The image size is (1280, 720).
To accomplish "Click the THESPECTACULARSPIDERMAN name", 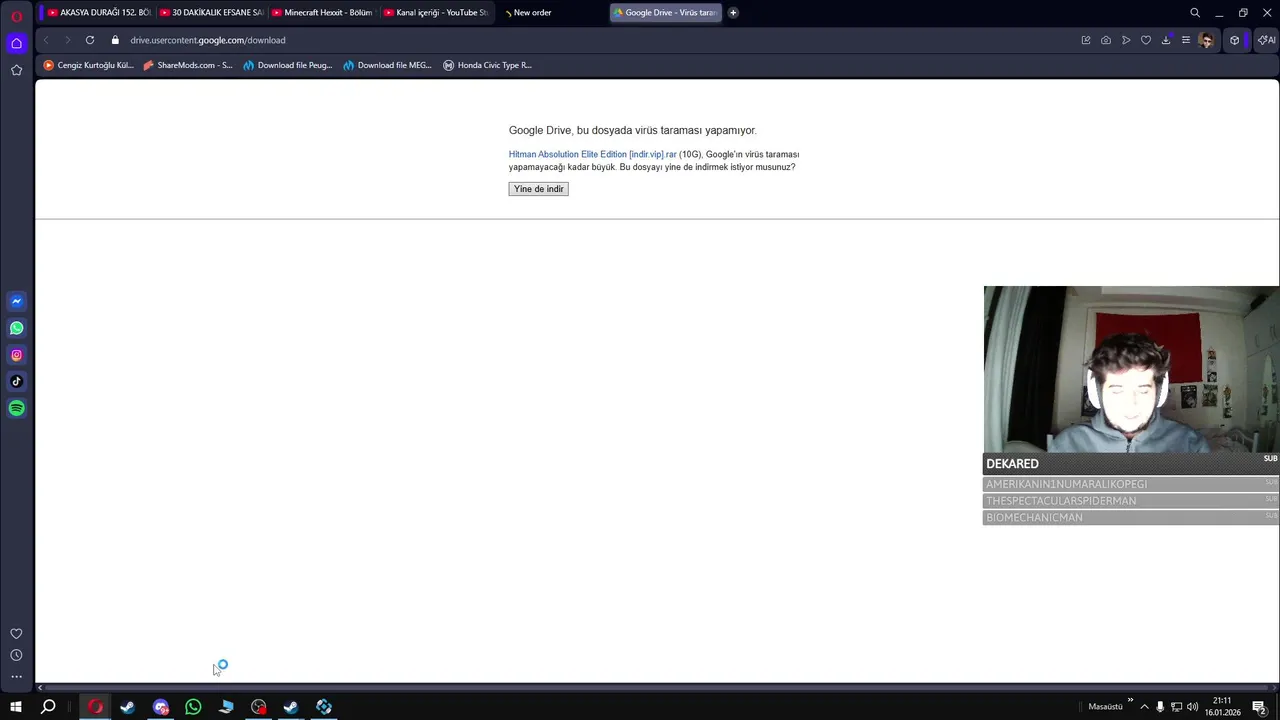I will tap(1061, 501).
